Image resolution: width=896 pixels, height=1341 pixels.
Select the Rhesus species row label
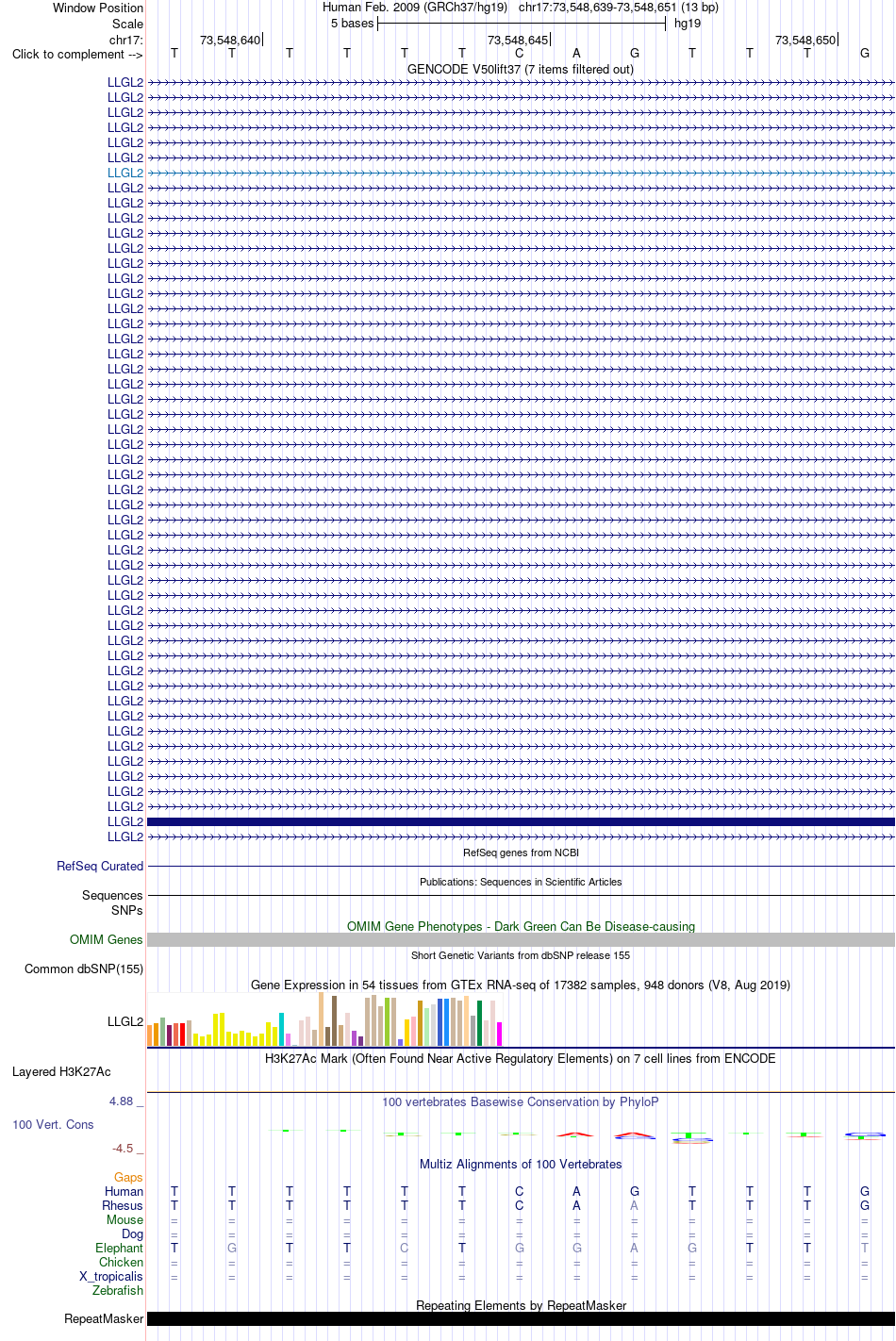coord(123,1205)
